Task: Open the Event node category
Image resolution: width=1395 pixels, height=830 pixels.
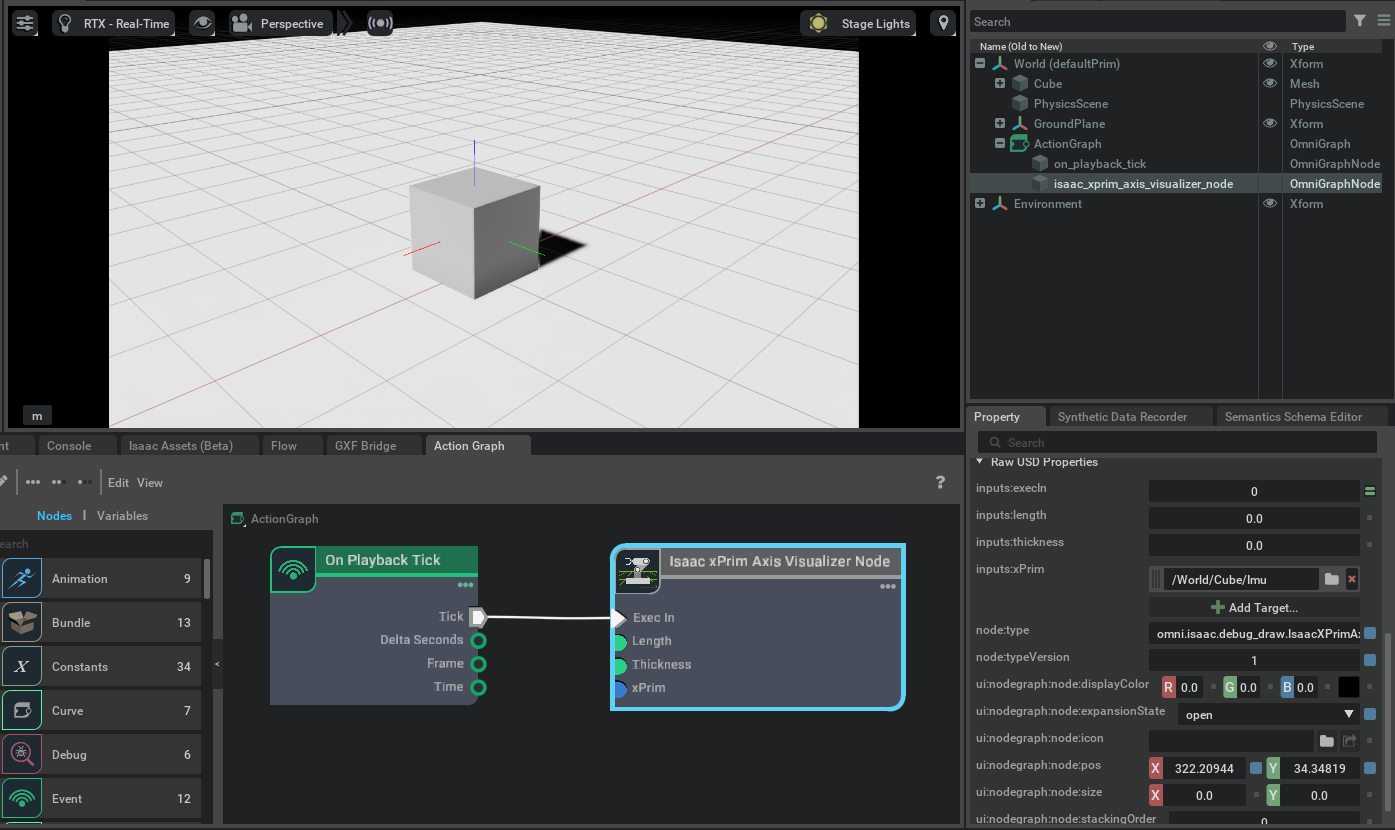Action: pyautogui.click(x=100, y=799)
